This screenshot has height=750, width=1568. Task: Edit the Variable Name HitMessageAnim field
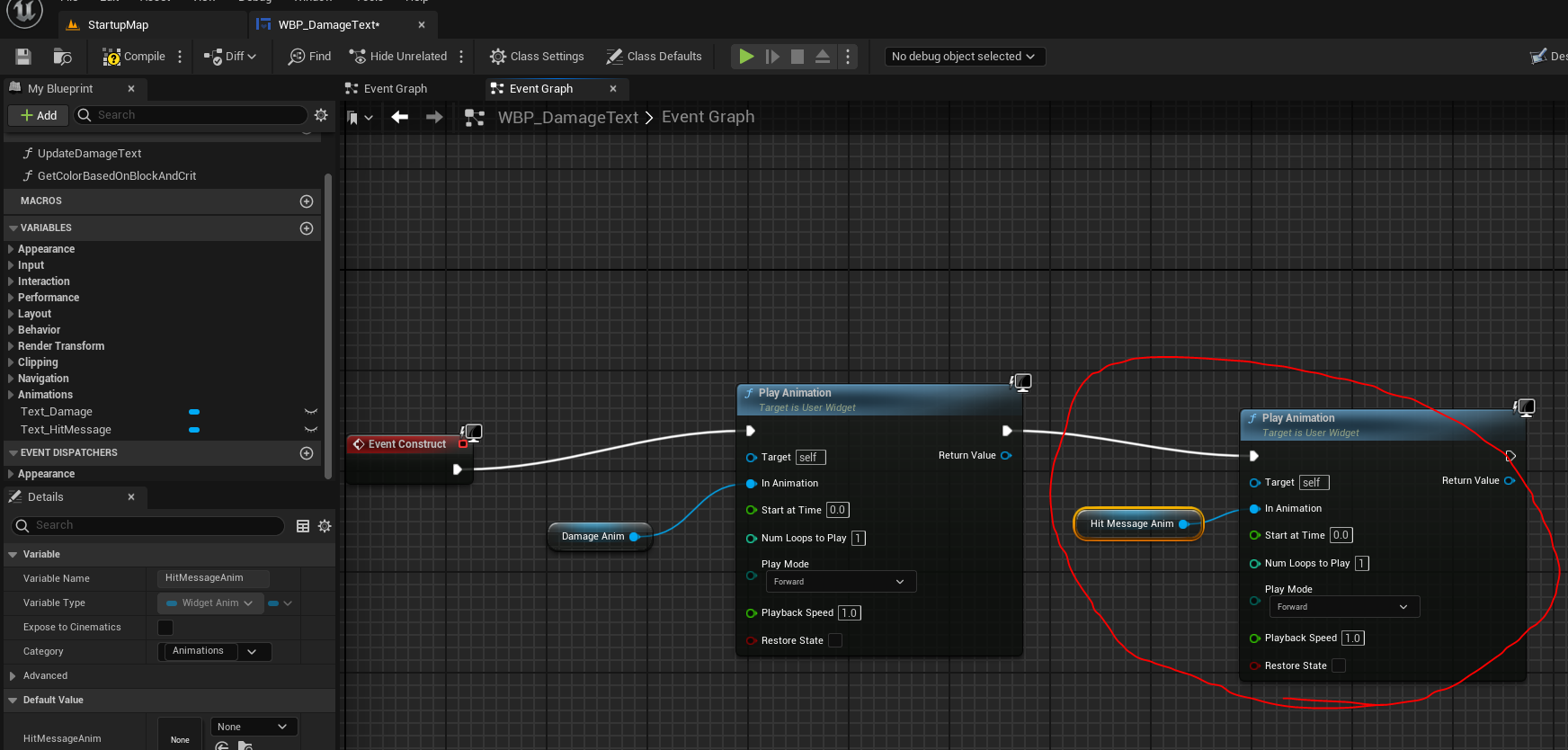(214, 578)
